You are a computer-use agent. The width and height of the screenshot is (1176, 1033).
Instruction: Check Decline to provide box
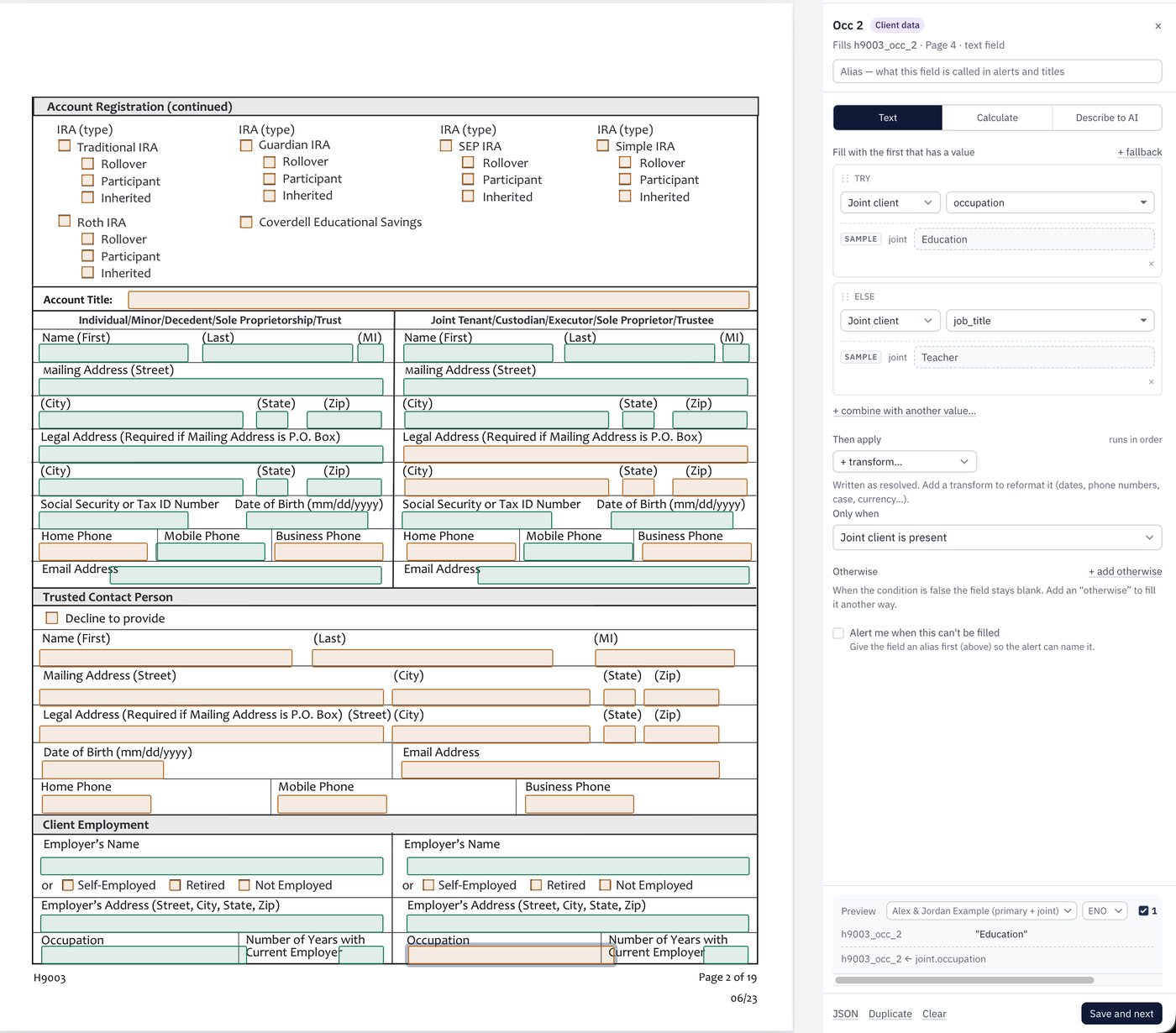pos(52,618)
